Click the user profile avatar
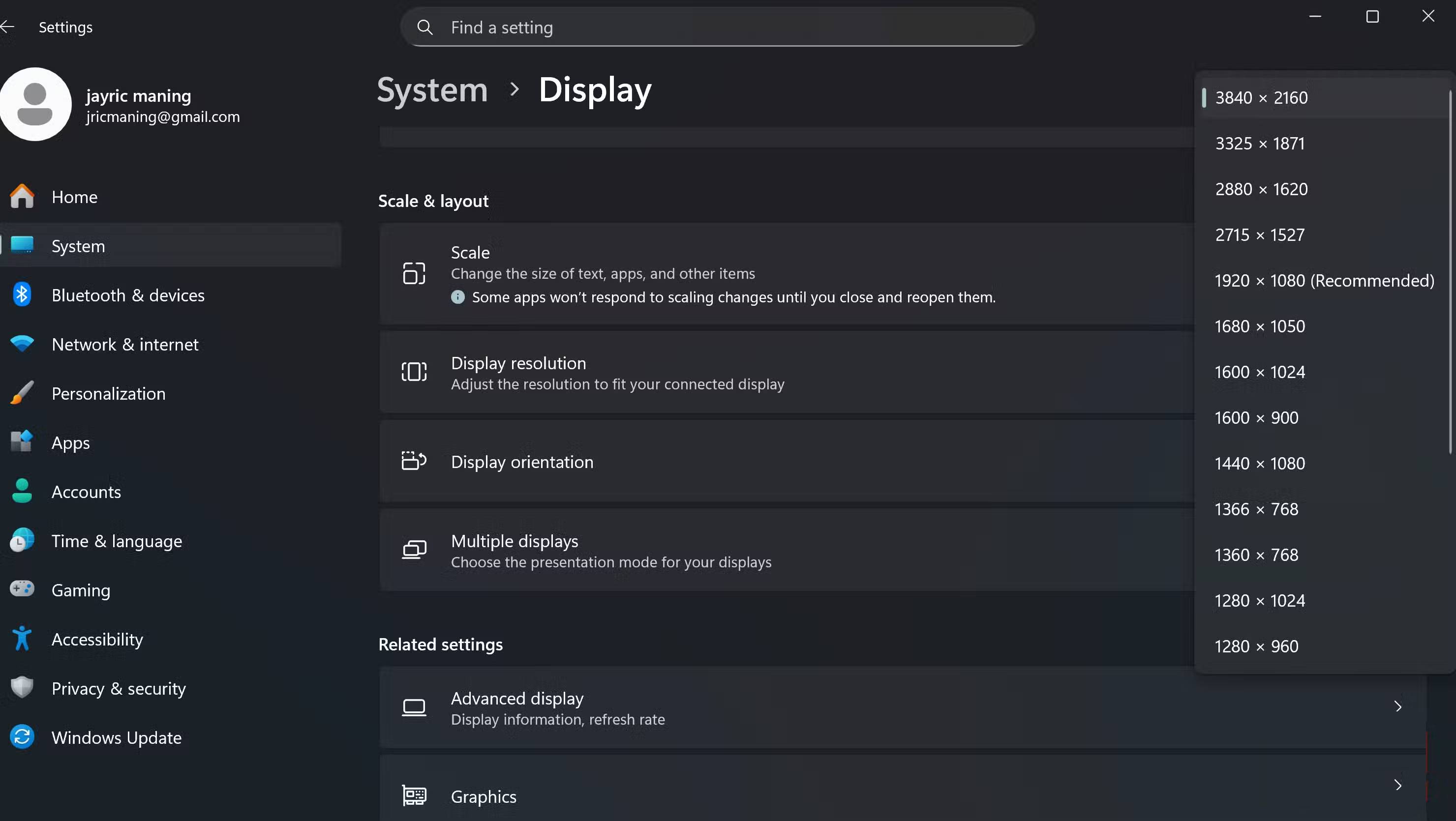This screenshot has width=1456, height=821. click(x=35, y=105)
